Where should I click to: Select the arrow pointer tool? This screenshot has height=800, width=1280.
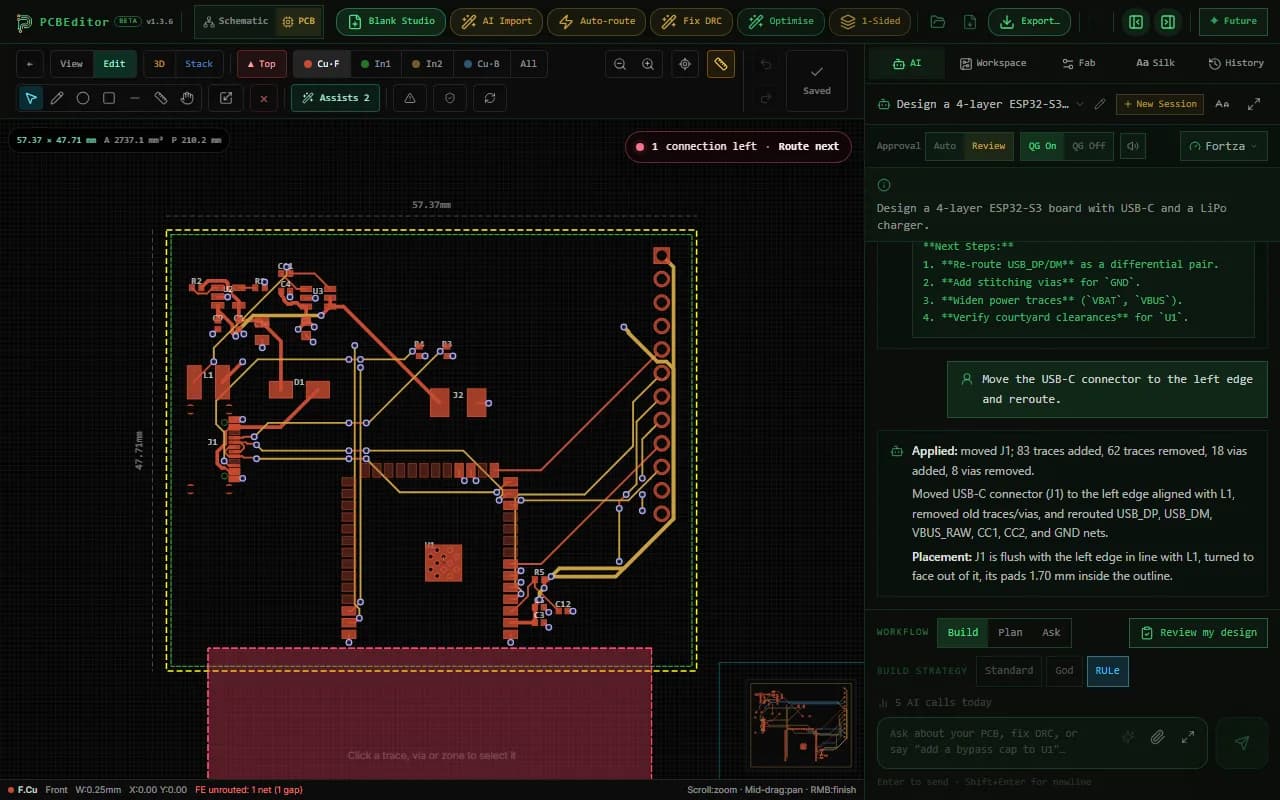point(31,98)
